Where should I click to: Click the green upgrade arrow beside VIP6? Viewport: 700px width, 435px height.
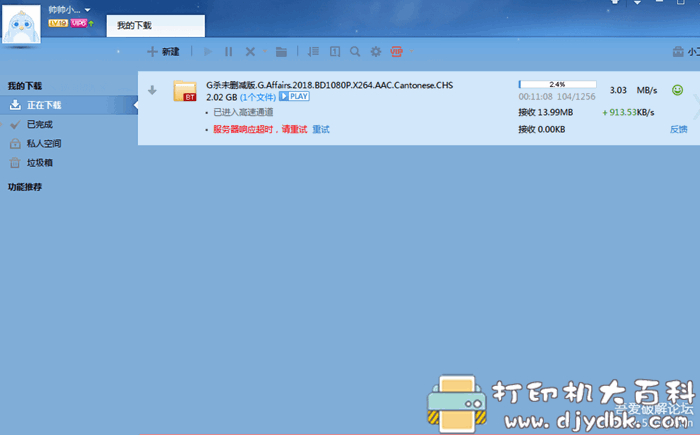(91, 23)
